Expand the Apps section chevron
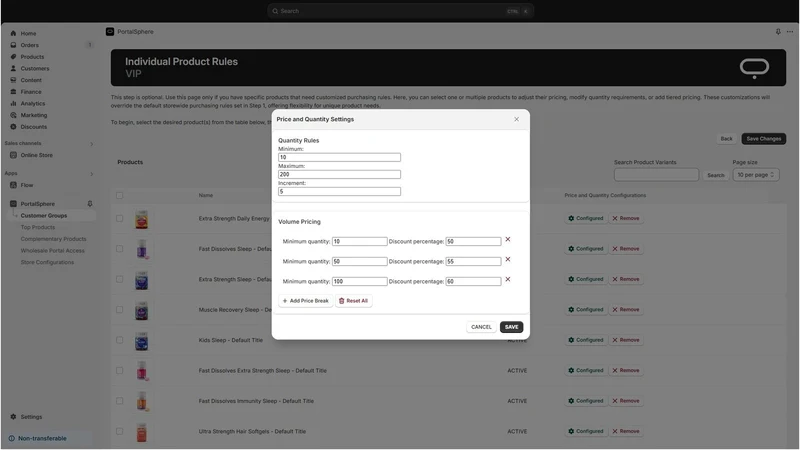Image resolution: width=800 pixels, height=450 pixels. pos(91,174)
